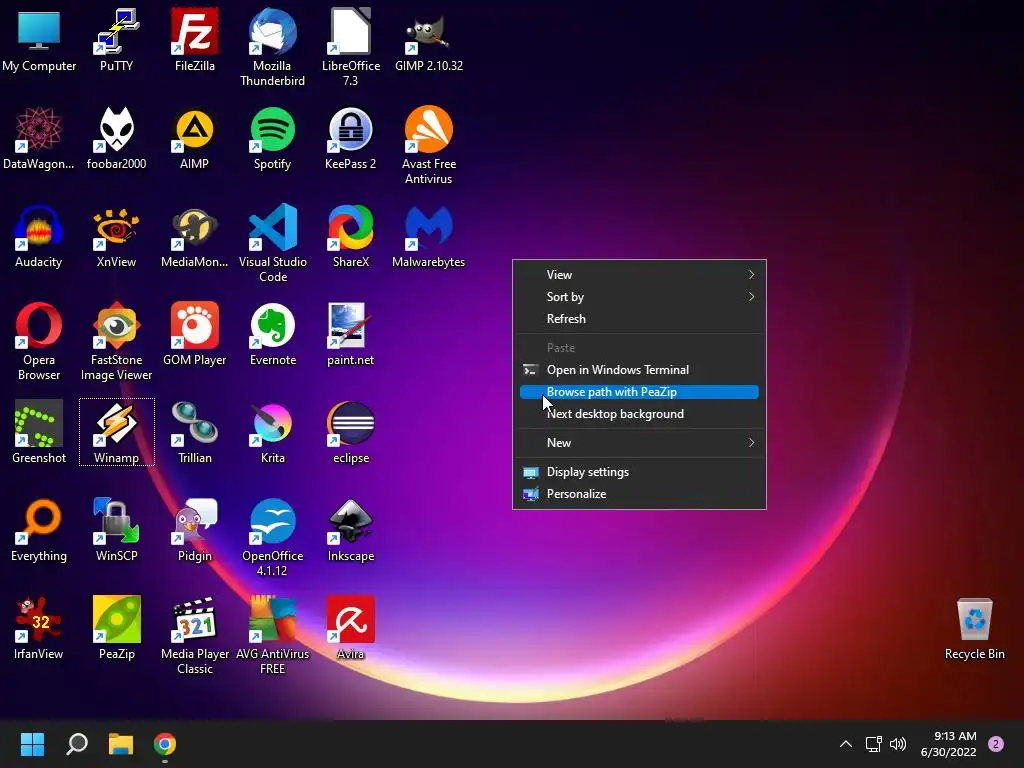Select the Winamp shortcut

click(x=116, y=432)
